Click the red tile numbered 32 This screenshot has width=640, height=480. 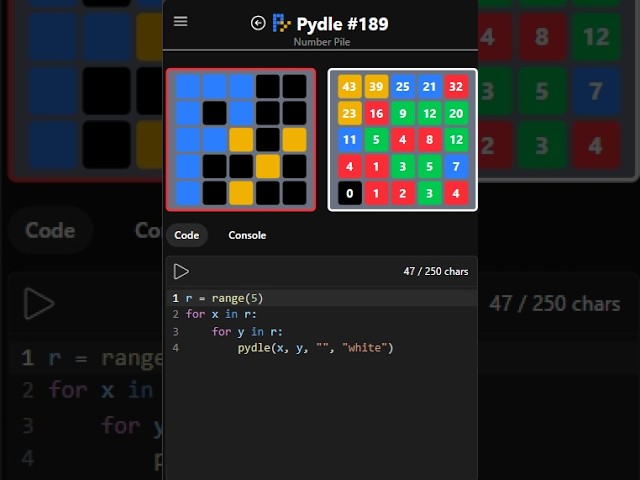[x=456, y=87]
